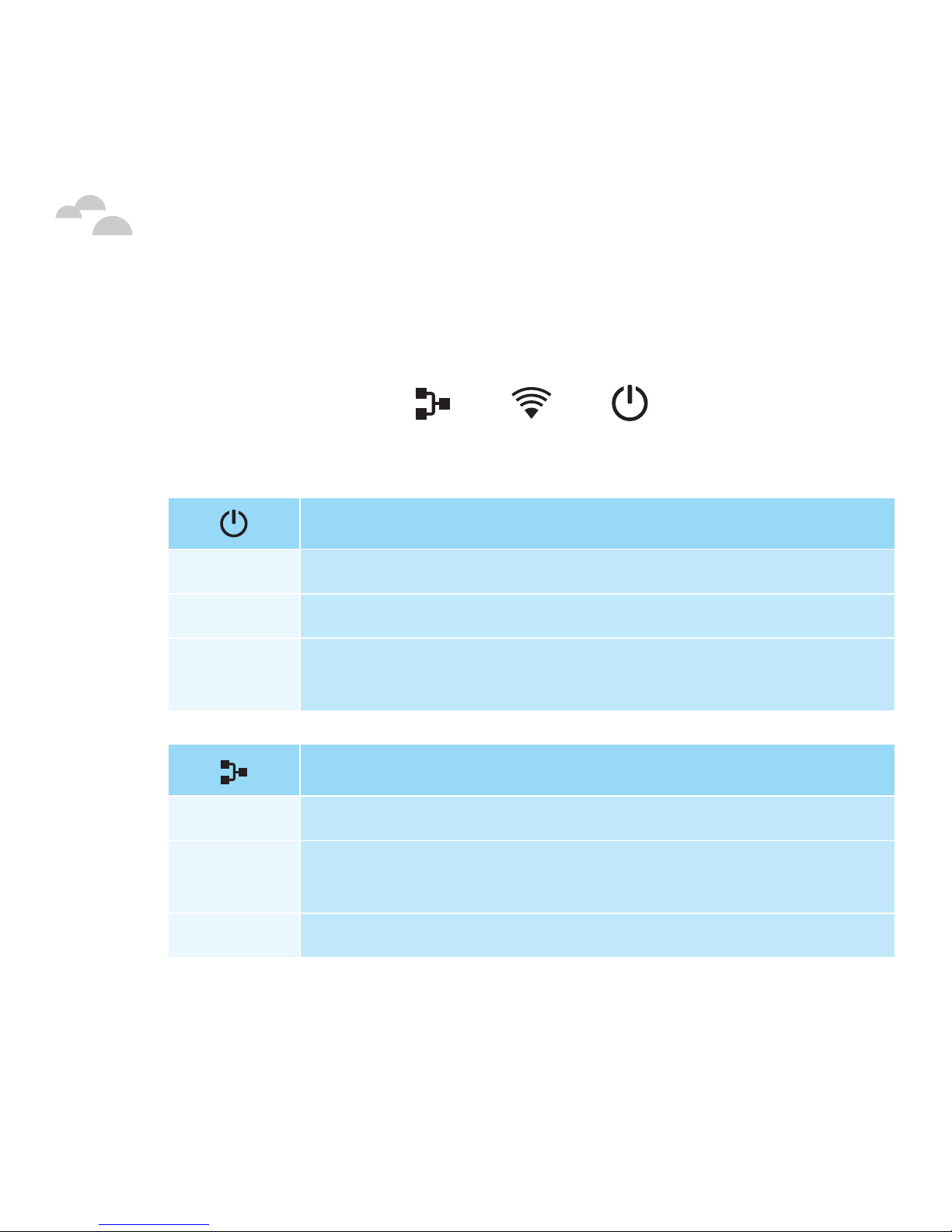The width and height of the screenshot is (952, 1232).
Task: Click first-row wide cell in power table
Action: (x=597, y=571)
